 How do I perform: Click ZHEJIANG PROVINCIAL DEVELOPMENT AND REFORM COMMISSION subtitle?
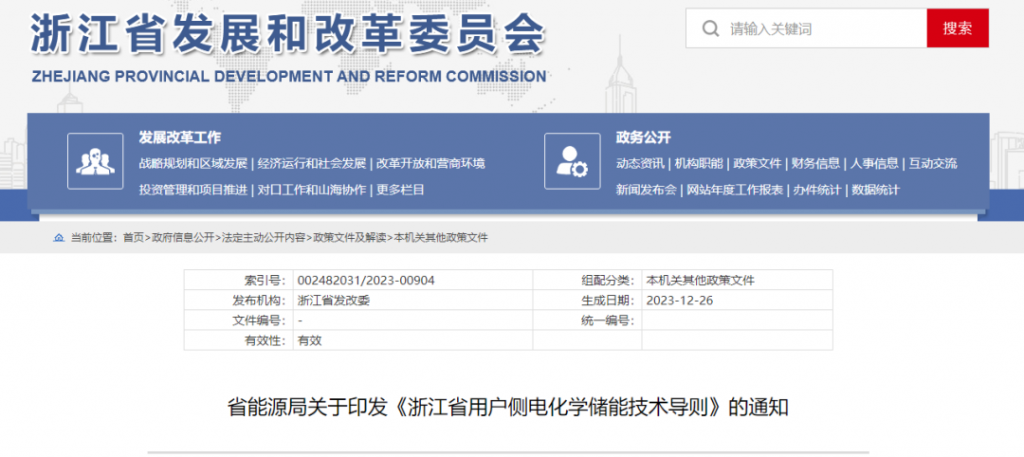289,76
